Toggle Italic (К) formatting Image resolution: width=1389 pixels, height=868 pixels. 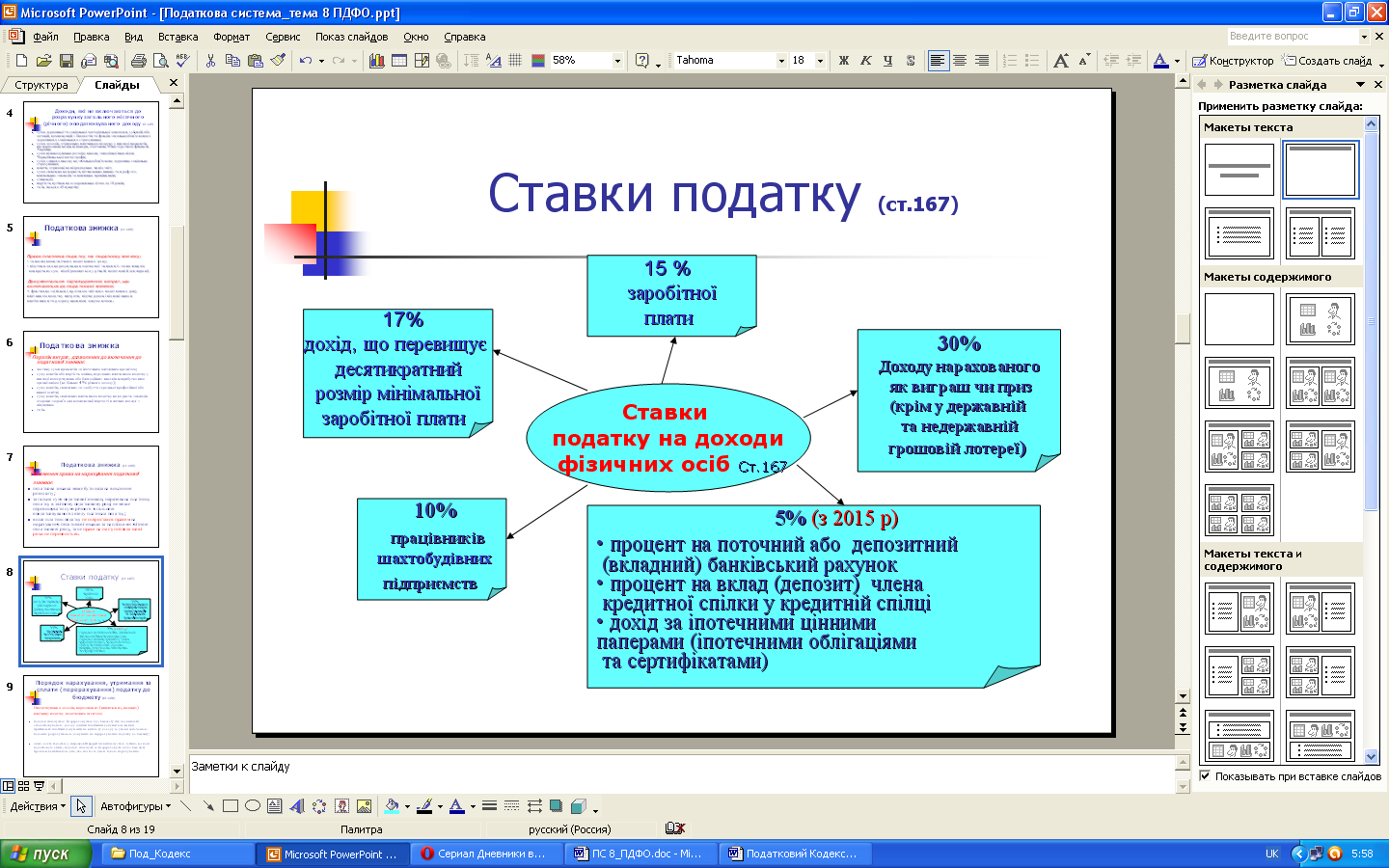click(x=866, y=60)
